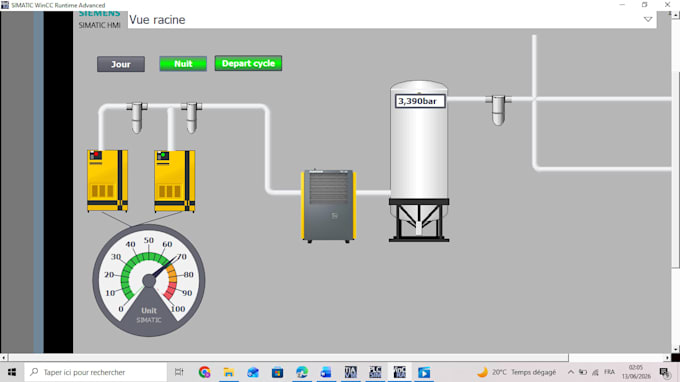
Task: Click the horizontal scrollbar at bottom
Action: point(288,358)
